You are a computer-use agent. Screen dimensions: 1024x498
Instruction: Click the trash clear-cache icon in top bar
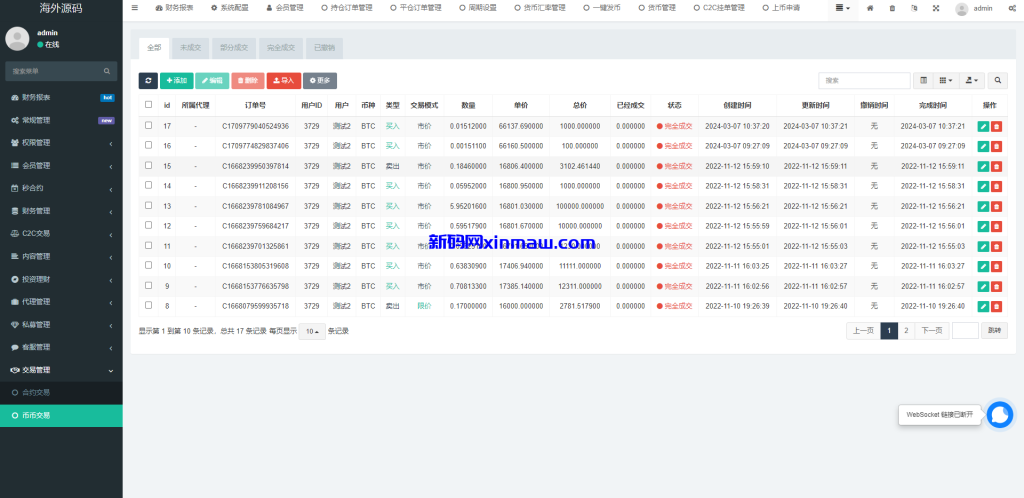tap(892, 8)
